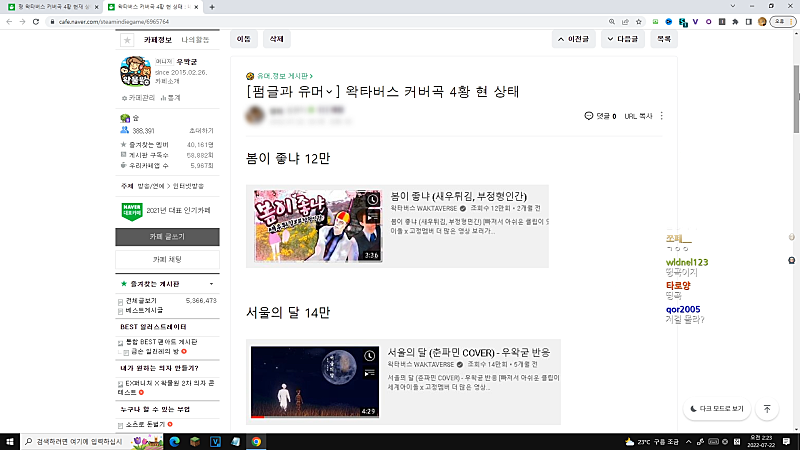Open the Minecraft block taskbar icon
Image resolution: width=800 pixels, height=450 pixels.
click(x=195, y=442)
